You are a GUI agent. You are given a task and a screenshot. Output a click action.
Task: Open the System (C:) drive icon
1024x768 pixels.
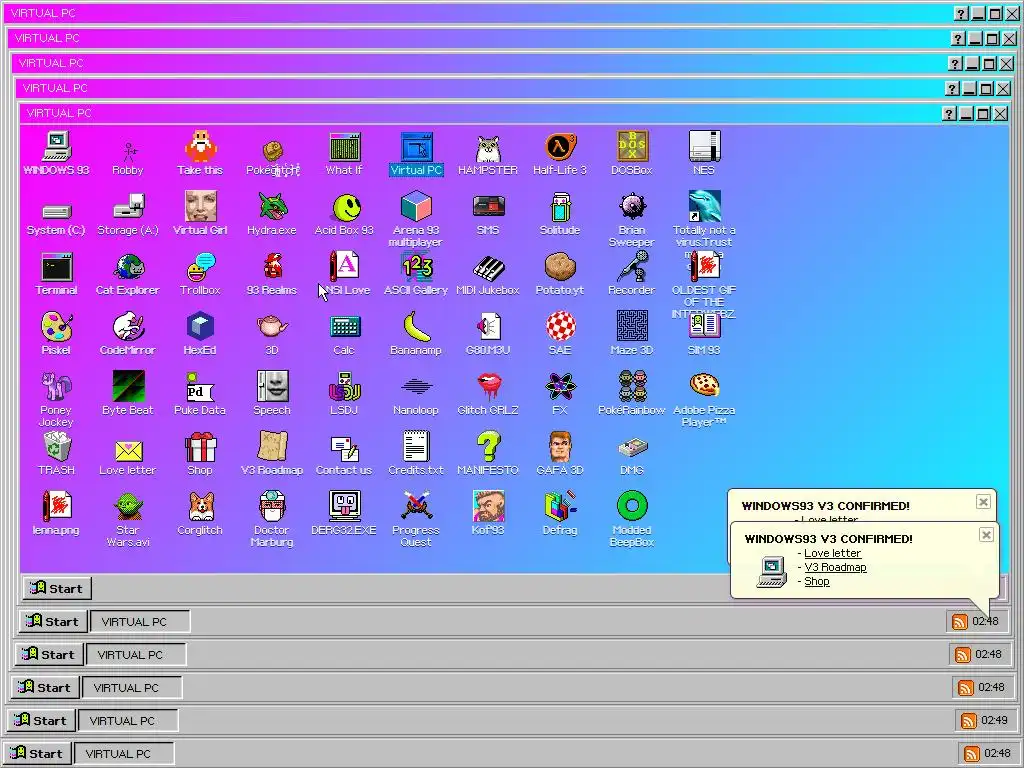56,218
